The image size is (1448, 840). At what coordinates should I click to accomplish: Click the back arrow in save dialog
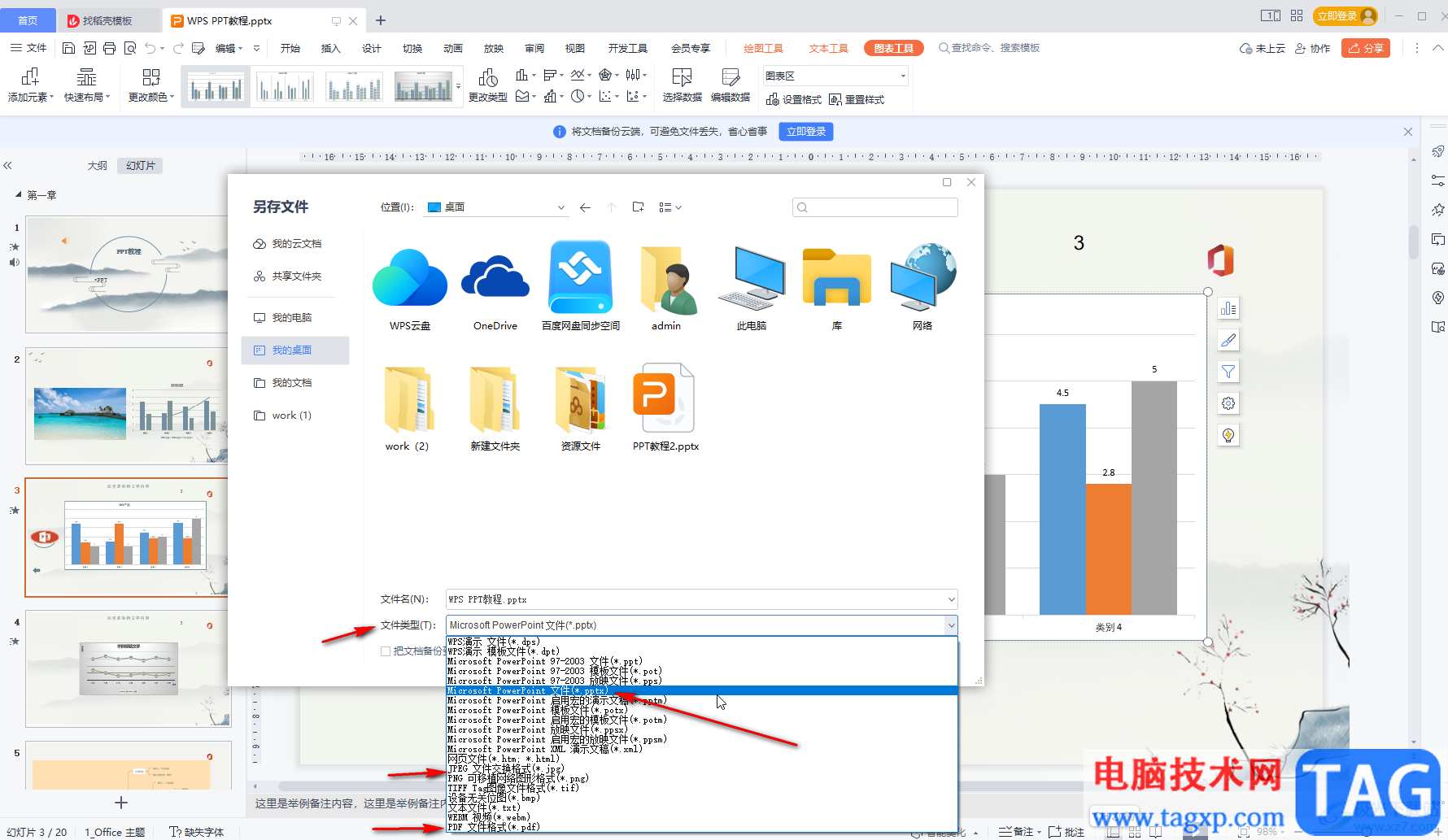click(585, 207)
